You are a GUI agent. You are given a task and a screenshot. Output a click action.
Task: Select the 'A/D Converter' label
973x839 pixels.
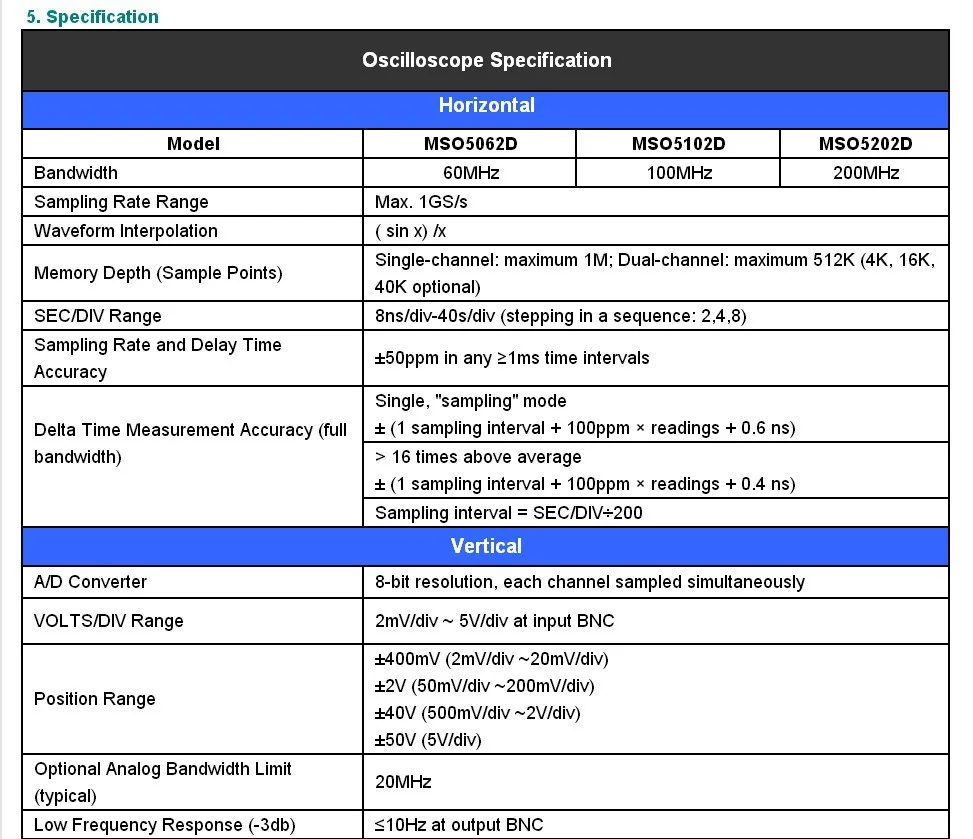tap(90, 582)
